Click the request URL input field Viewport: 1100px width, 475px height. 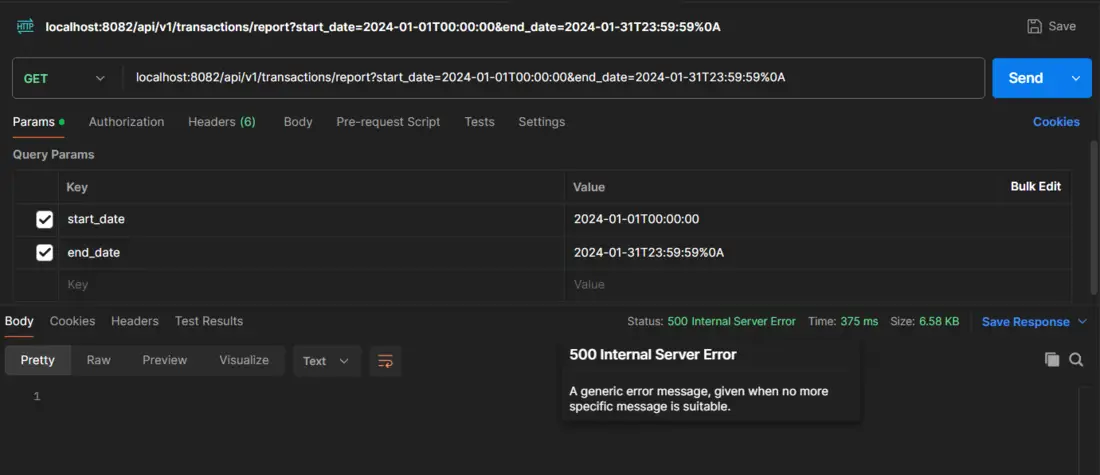(550, 78)
